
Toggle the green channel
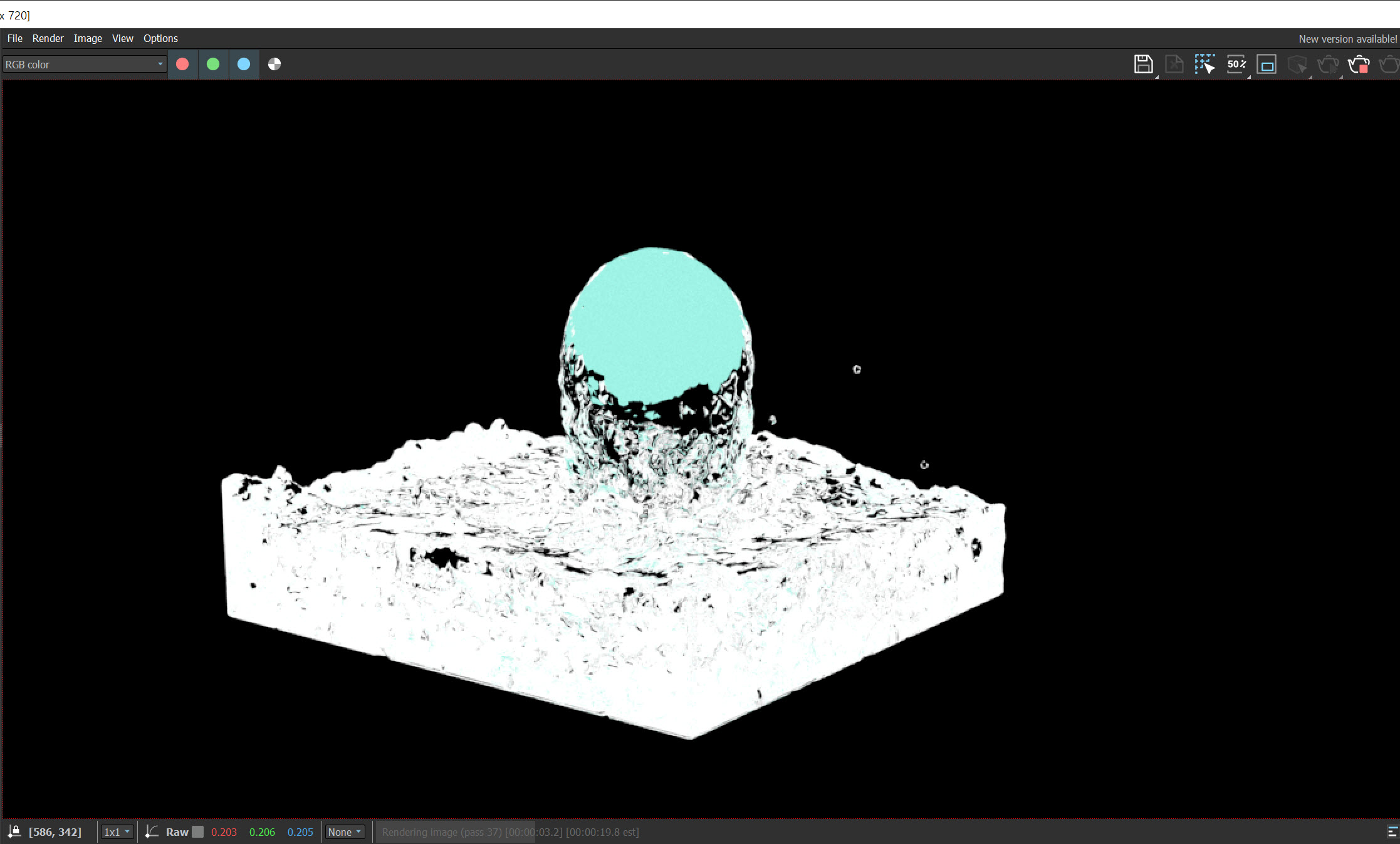tap(213, 64)
